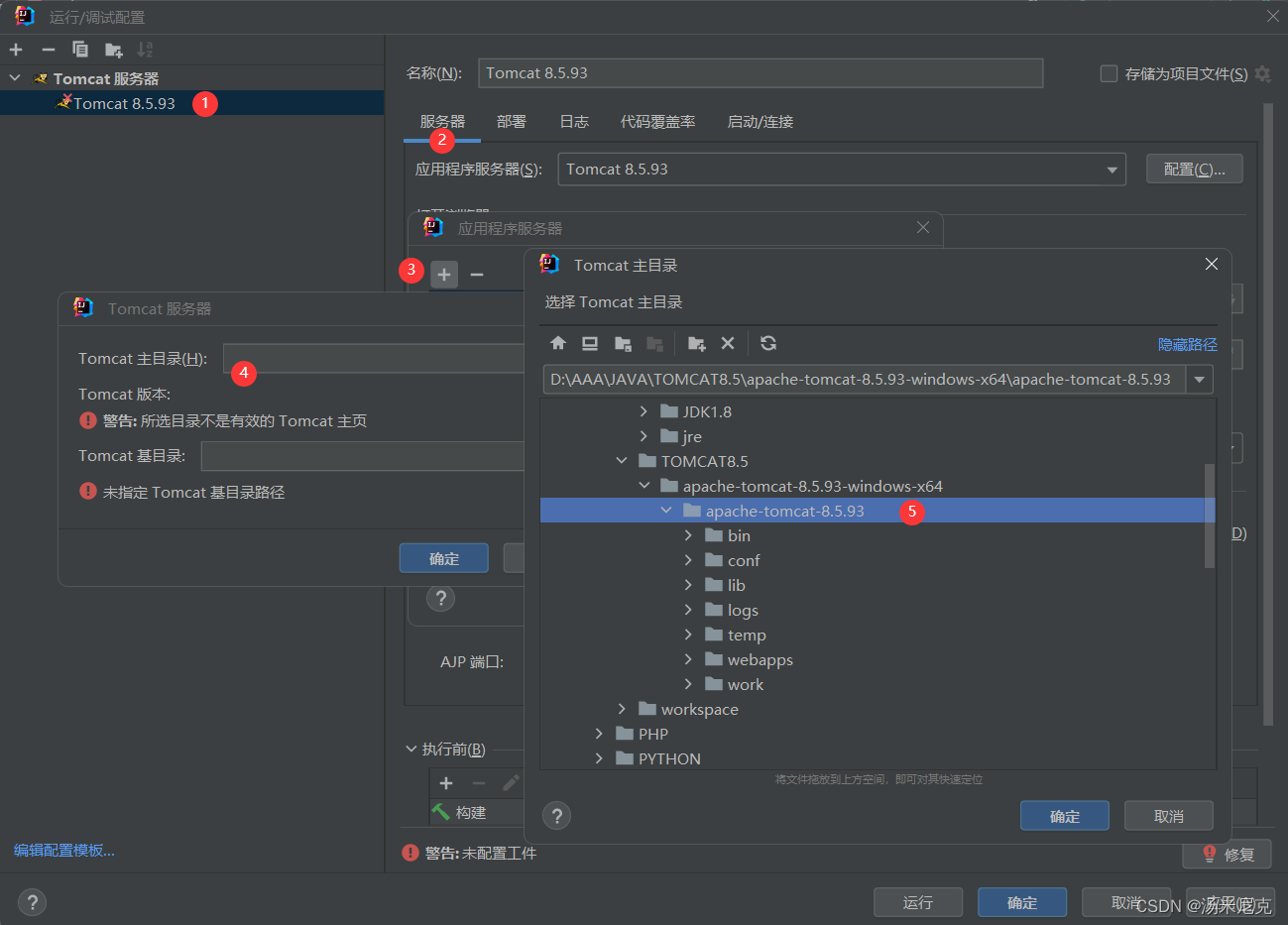This screenshot has width=1288, height=925.
Task: Close the application servers dialog
Action: pyautogui.click(x=923, y=227)
